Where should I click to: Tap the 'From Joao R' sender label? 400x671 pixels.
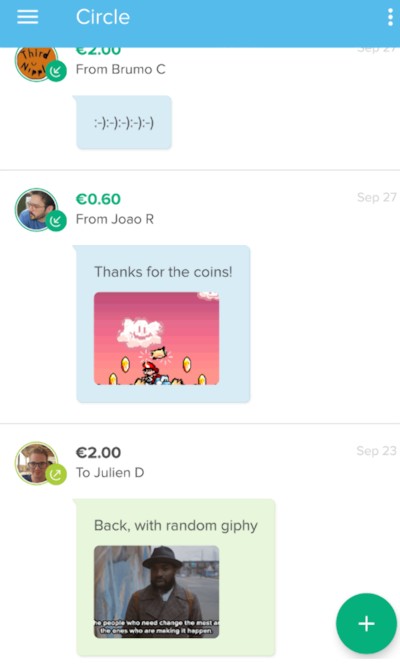[x=115, y=219]
